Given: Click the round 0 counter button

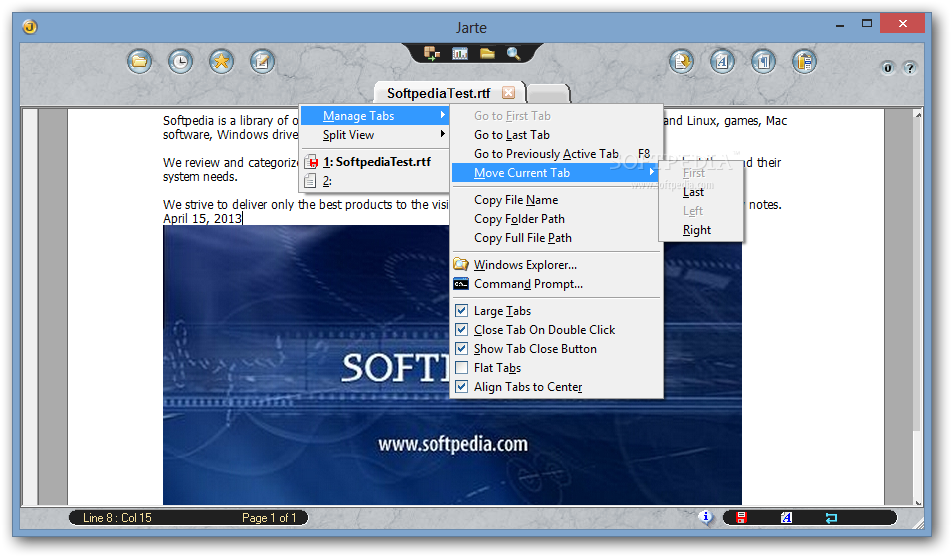Looking at the screenshot, I should (888, 67).
